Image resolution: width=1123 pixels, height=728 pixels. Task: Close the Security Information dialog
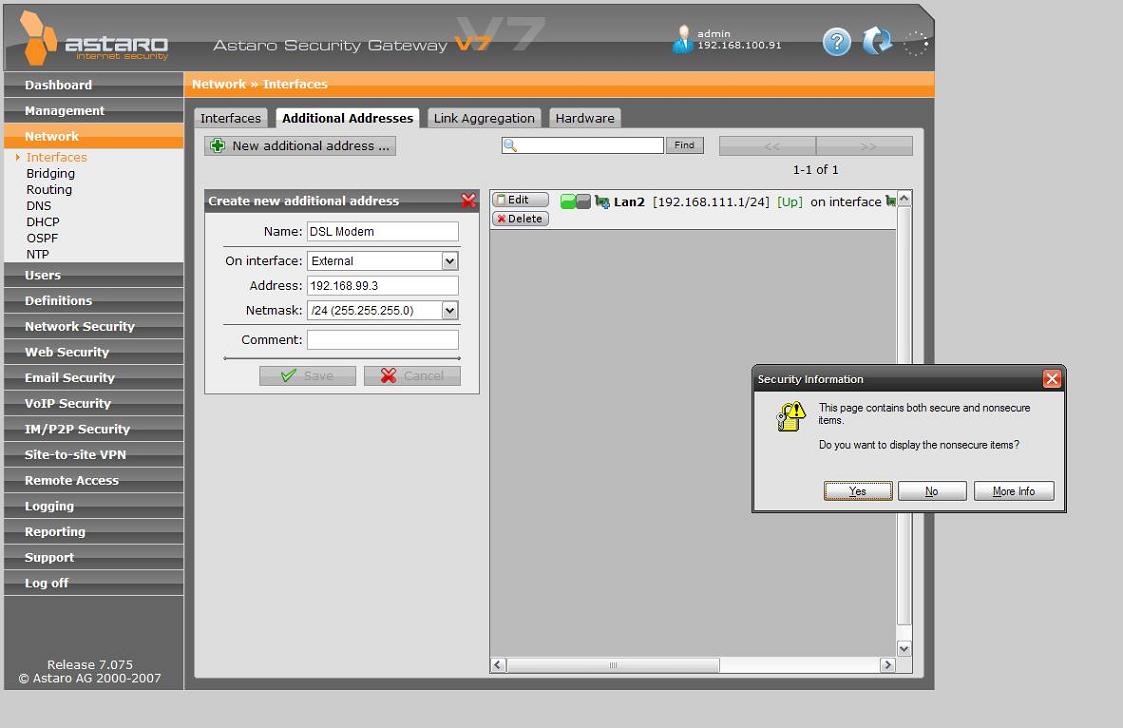click(x=1051, y=378)
